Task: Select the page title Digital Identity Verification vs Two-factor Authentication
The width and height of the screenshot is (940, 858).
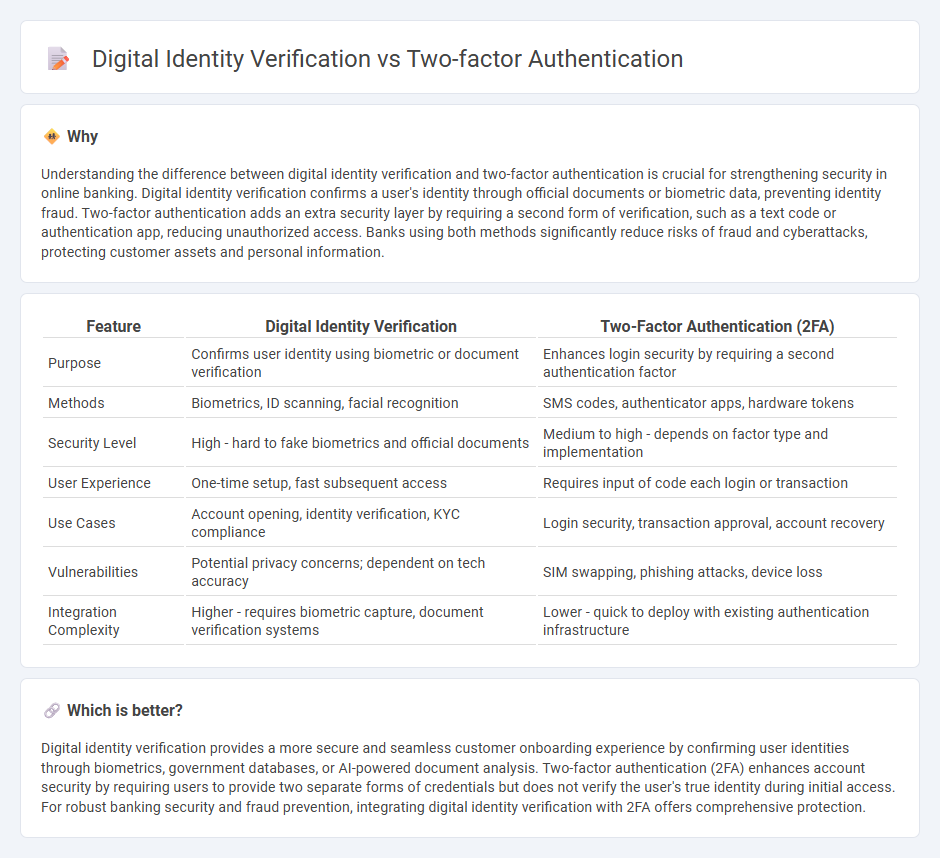Action: click(387, 59)
